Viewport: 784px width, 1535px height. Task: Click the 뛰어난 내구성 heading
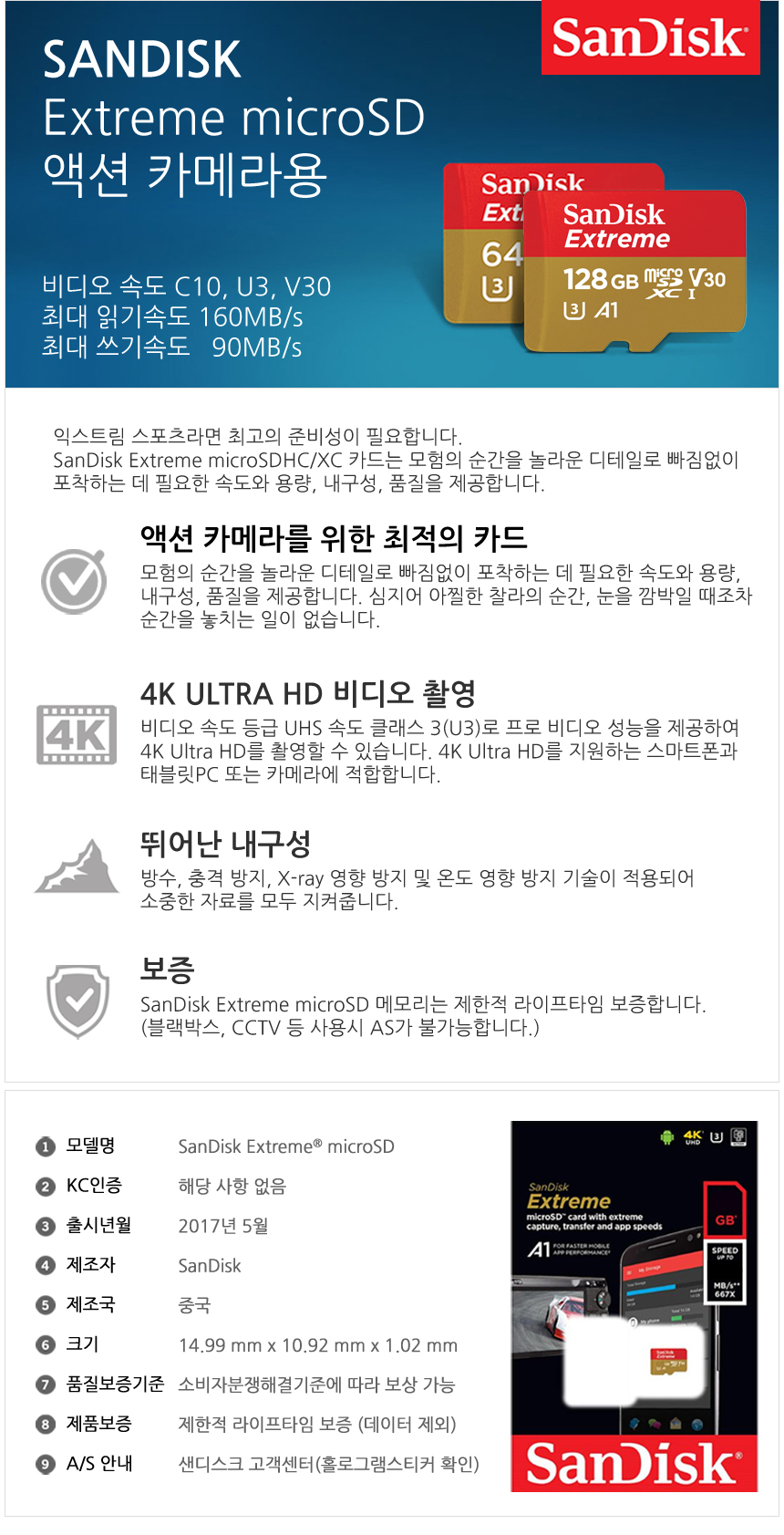225,844
